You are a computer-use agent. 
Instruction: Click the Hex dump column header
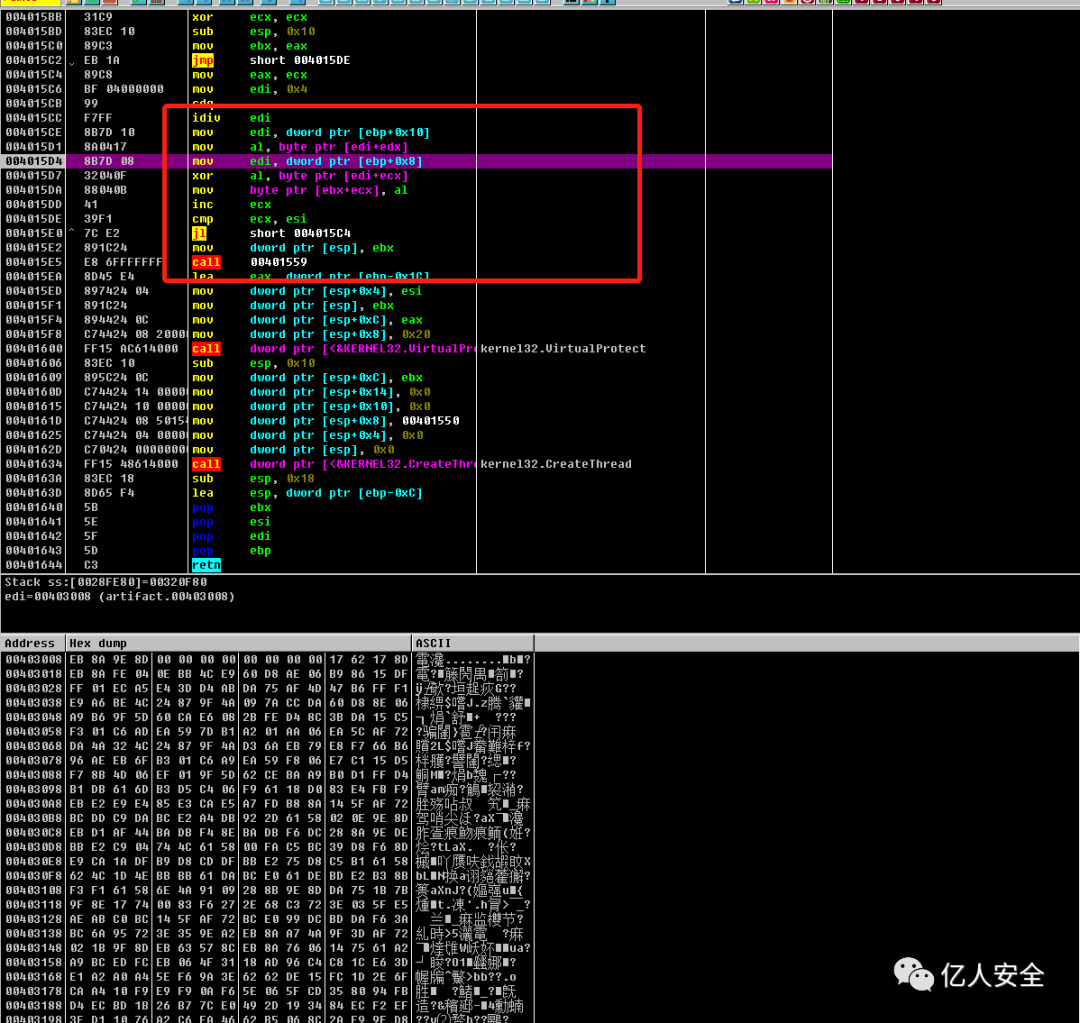point(238,644)
